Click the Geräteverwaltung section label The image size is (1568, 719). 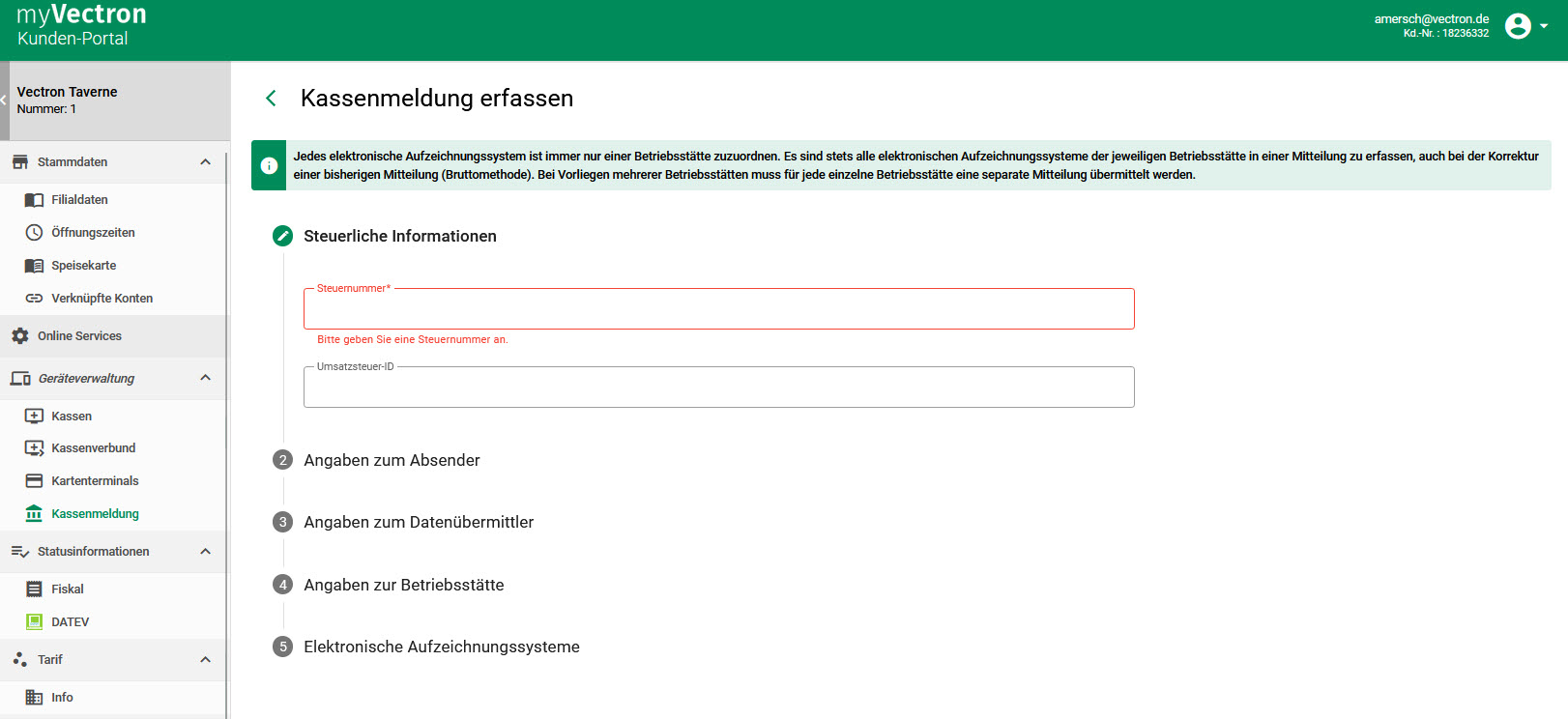coord(86,379)
